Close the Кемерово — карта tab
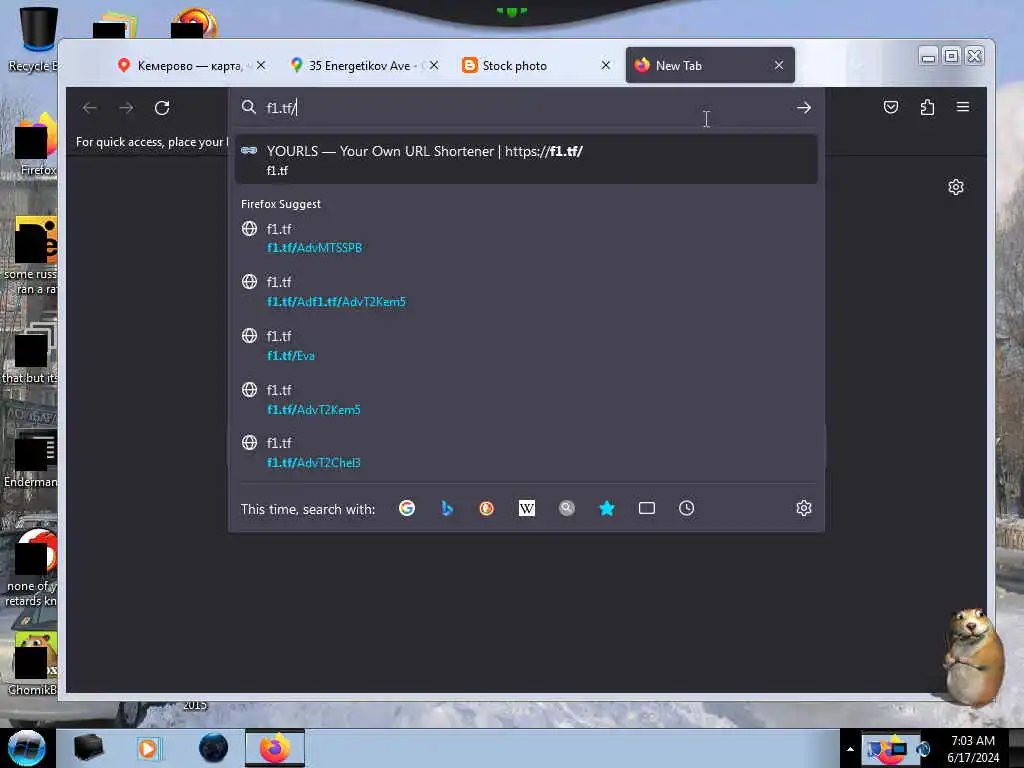 tap(261, 65)
